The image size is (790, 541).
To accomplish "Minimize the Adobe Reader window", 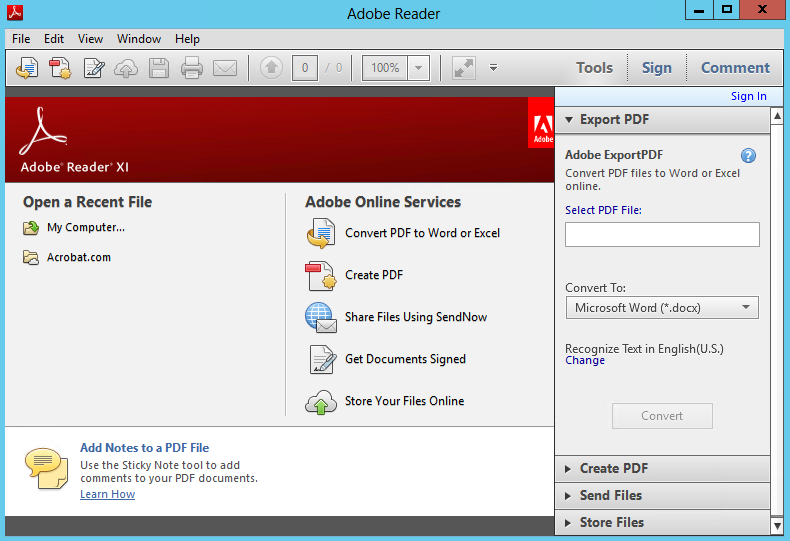I will pos(699,10).
